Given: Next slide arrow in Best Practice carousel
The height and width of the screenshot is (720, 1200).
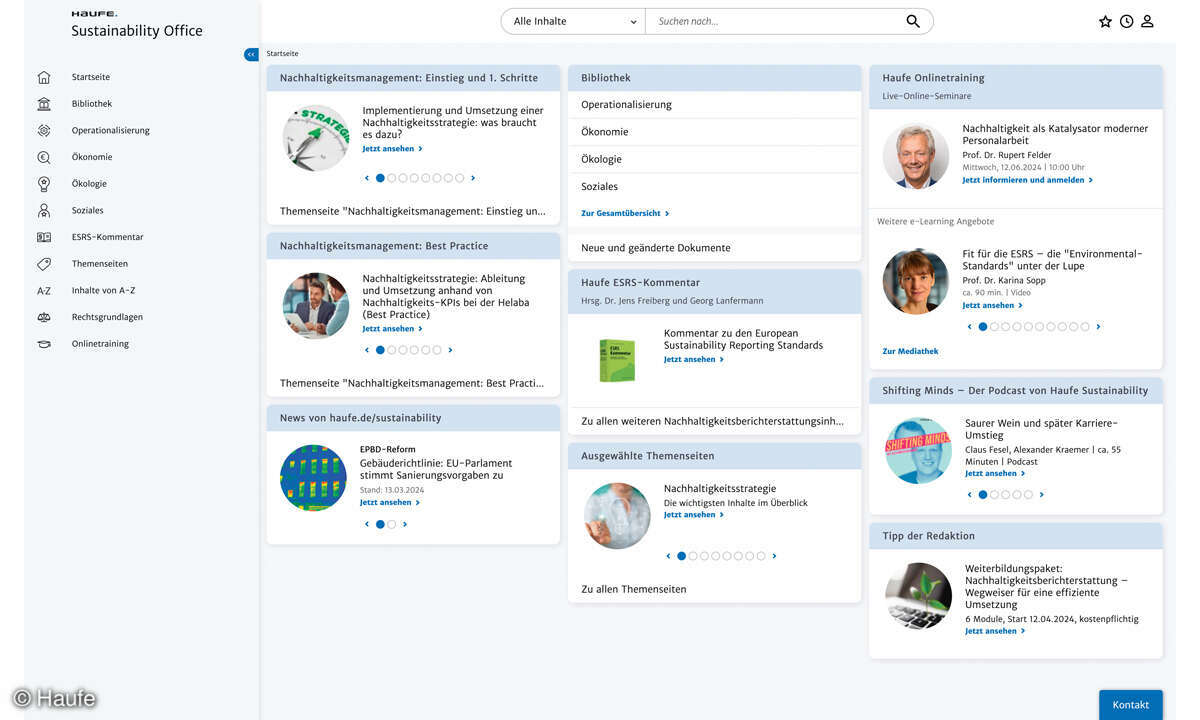Looking at the screenshot, I should coord(450,350).
